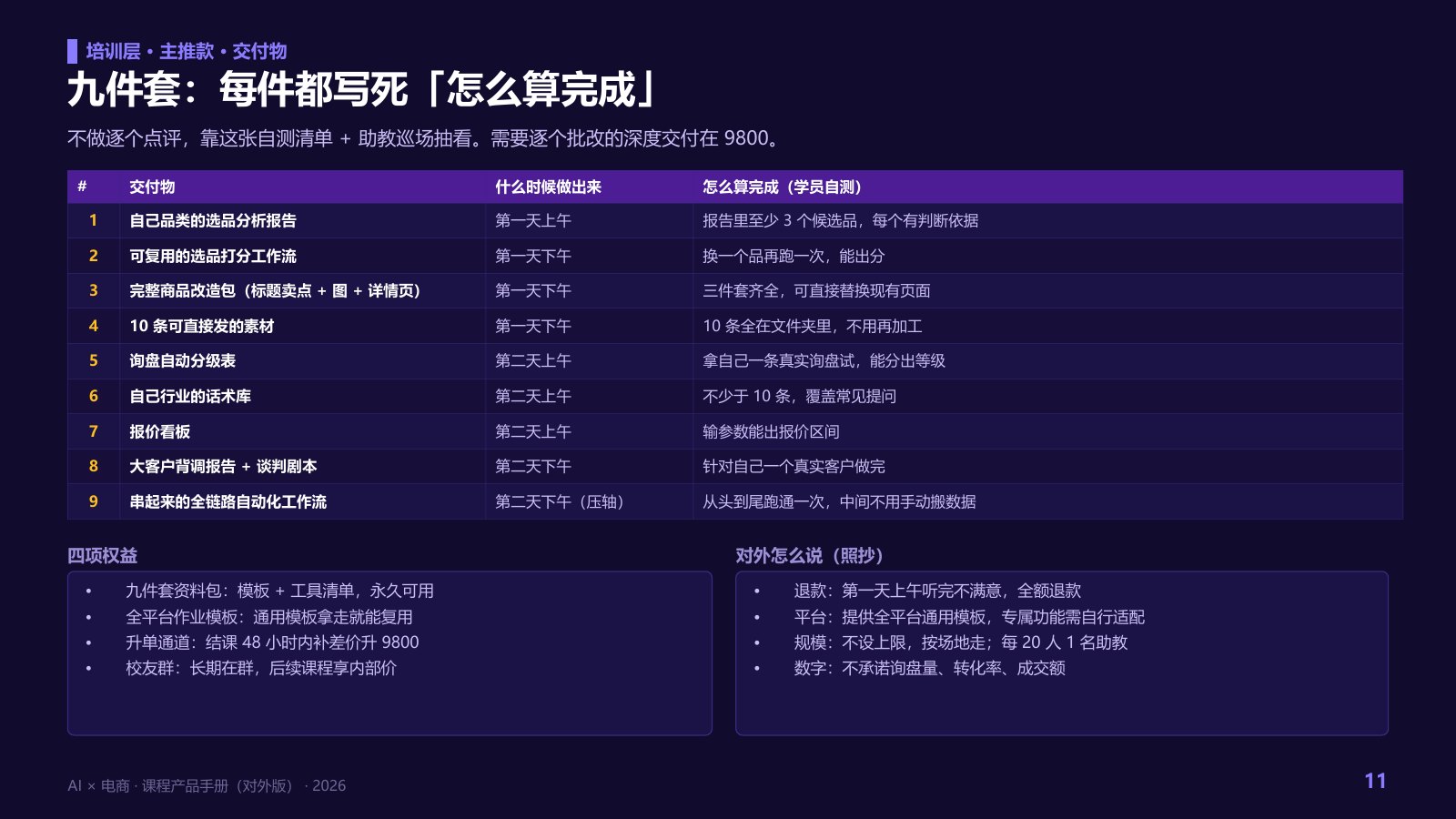Click the row number 3 cell
The height and width of the screenshot is (819, 1456).
coord(93,290)
